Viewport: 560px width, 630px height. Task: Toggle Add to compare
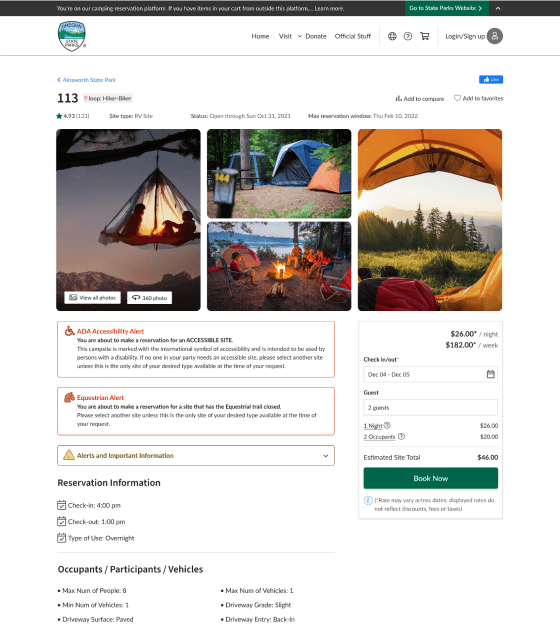[x=420, y=98]
